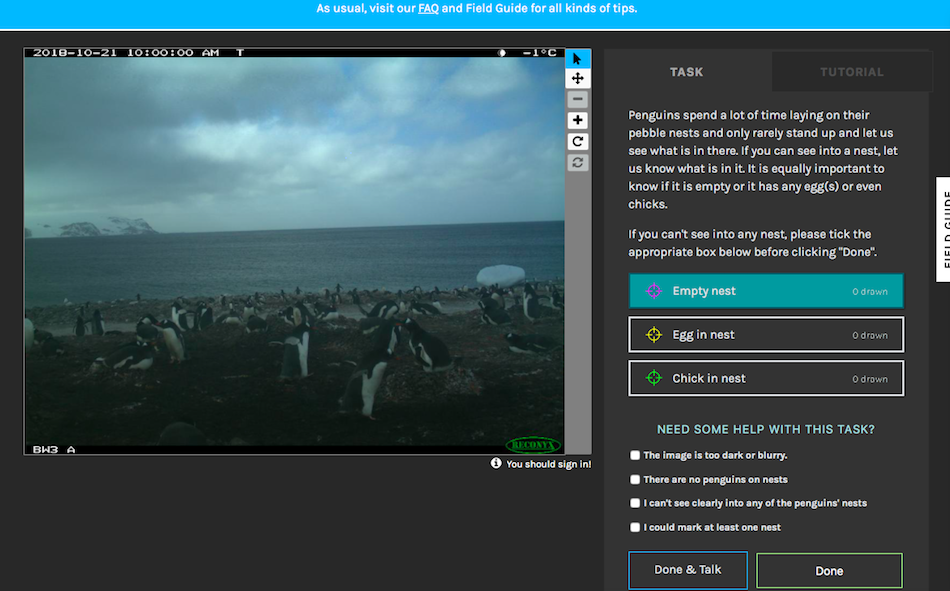Screen dimensions: 950x591
Task: Tick 'There are no penguins on nests'
Action: (635, 479)
